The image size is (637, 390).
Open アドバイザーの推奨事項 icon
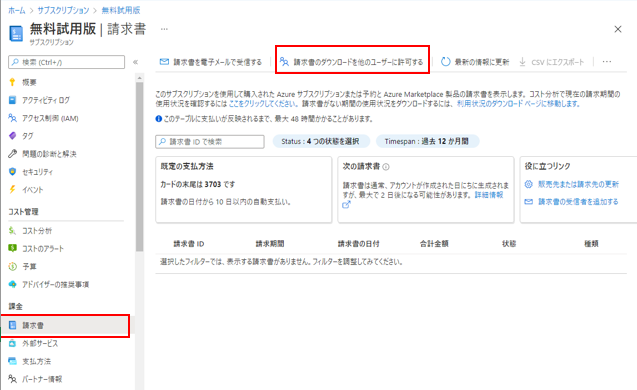[13, 284]
